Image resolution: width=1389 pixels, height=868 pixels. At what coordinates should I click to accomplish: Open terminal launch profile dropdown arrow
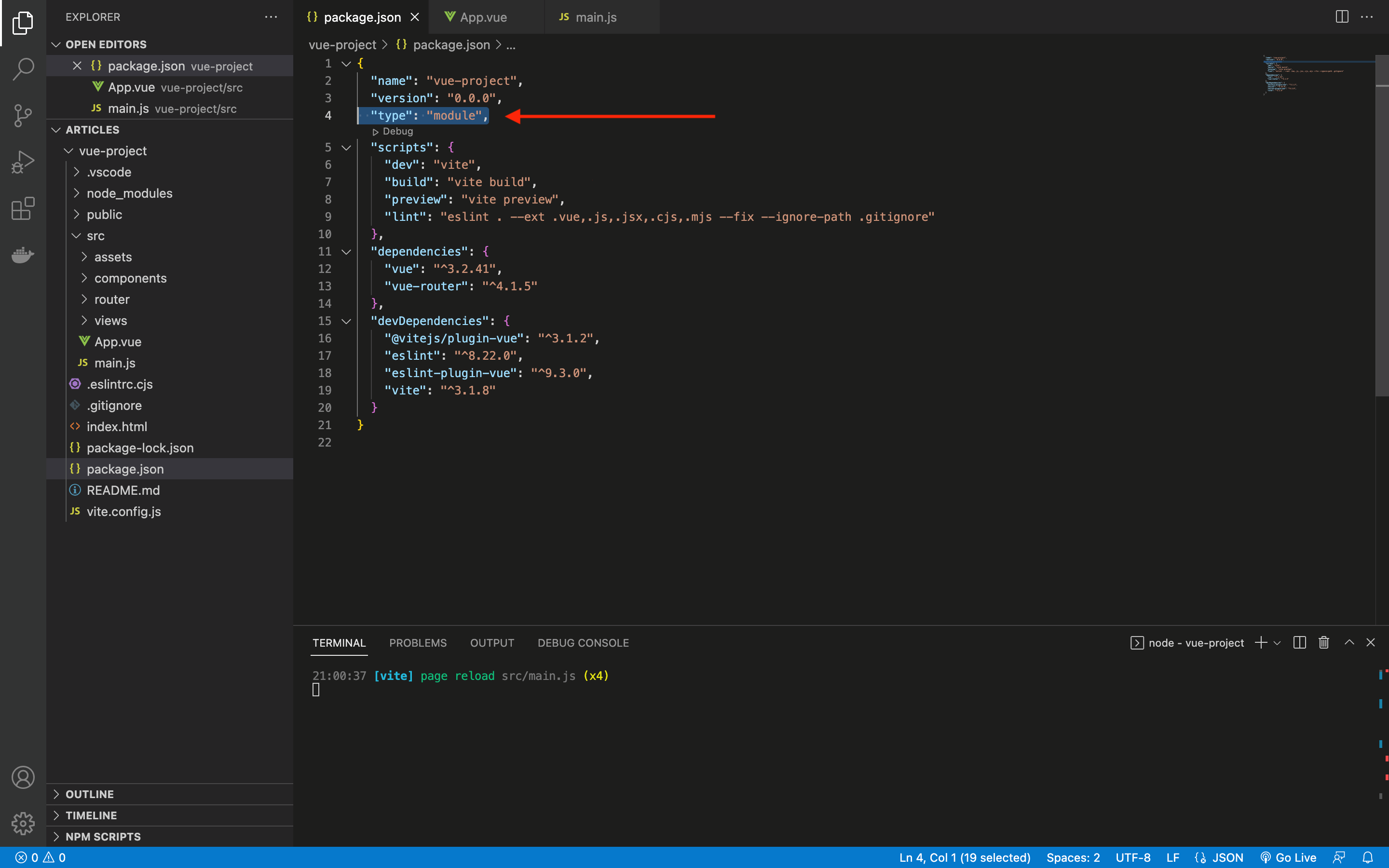point(1277,643)
